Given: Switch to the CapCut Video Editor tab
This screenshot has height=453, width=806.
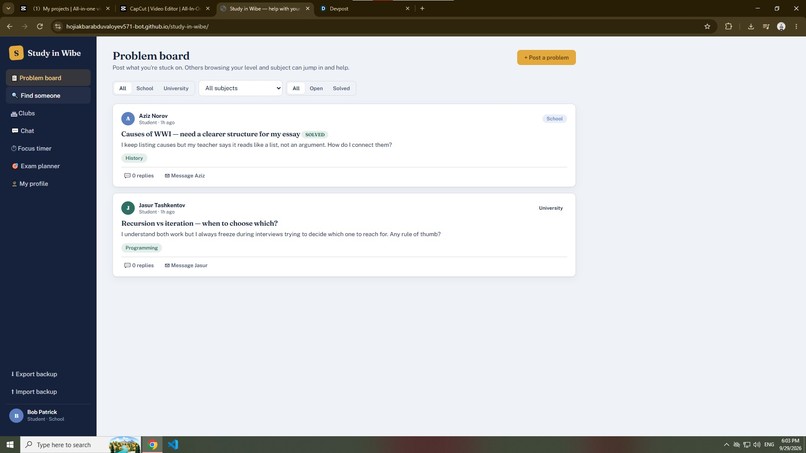Looking at the screenshot, I should (x=164, y=9).
